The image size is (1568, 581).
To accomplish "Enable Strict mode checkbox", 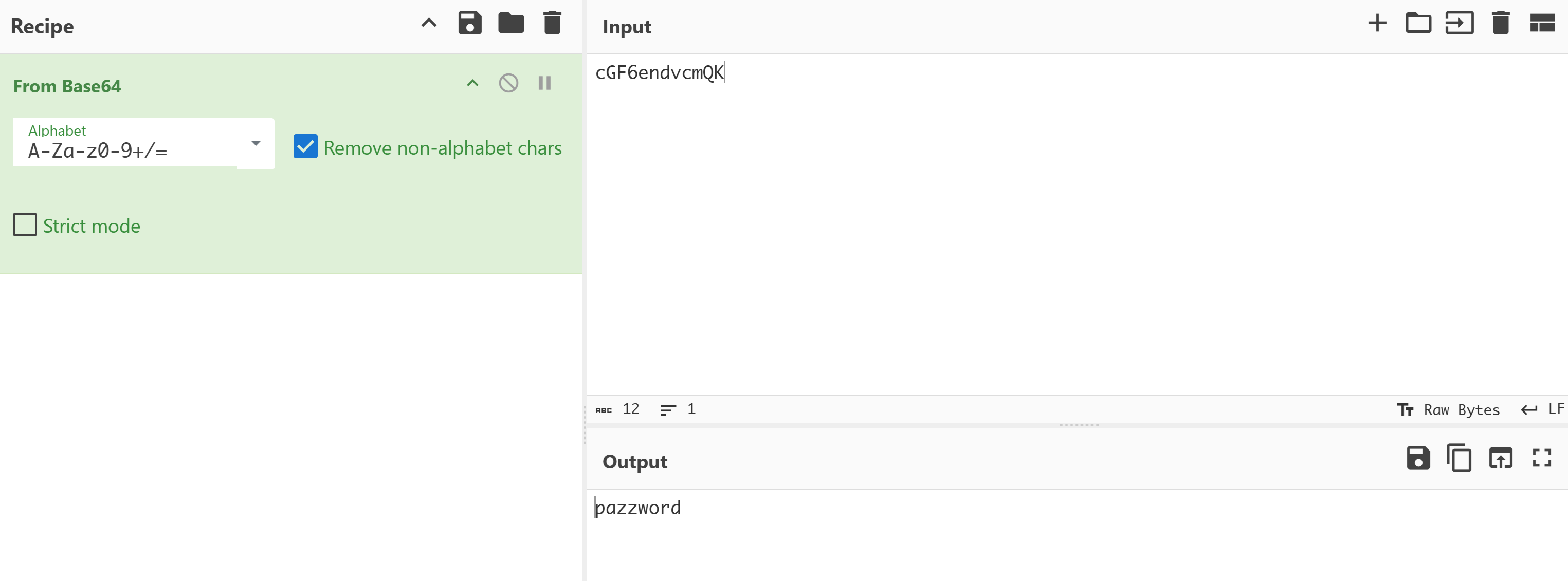I will (25, 224).
